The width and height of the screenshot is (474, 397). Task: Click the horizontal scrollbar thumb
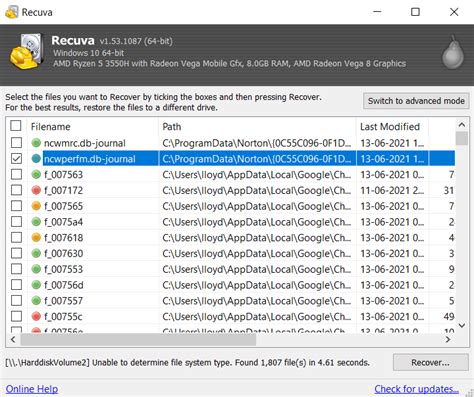click(x=138, y=340)
